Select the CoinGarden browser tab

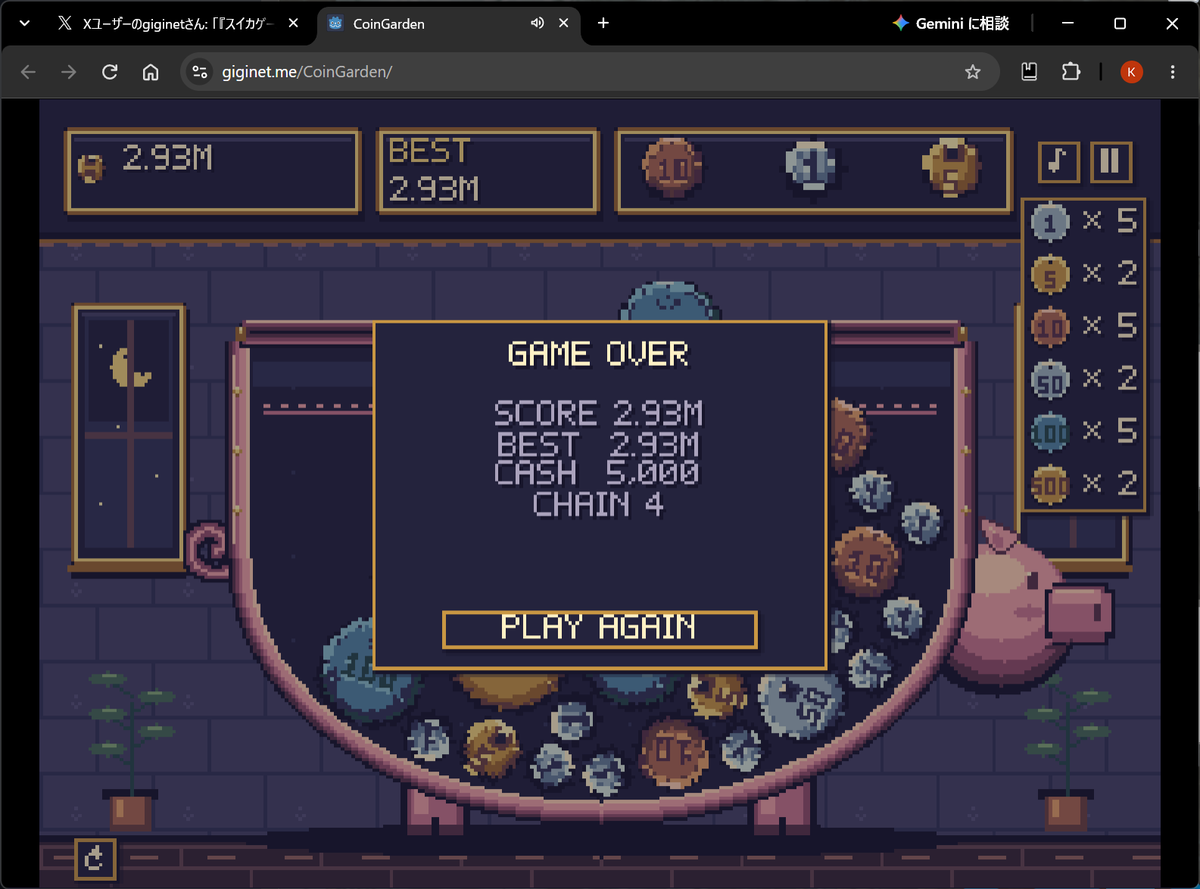click(x=450, y=23)
